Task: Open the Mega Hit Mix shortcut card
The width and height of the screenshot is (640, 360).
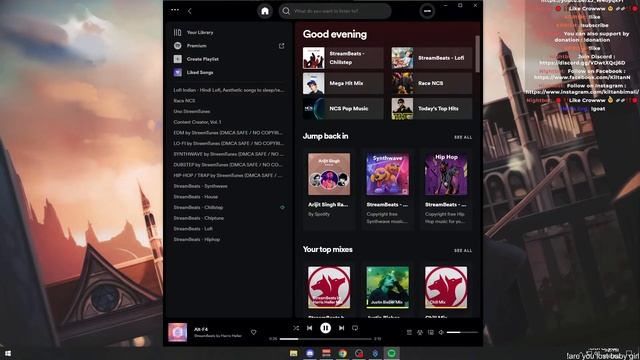Action: point(343,83)
